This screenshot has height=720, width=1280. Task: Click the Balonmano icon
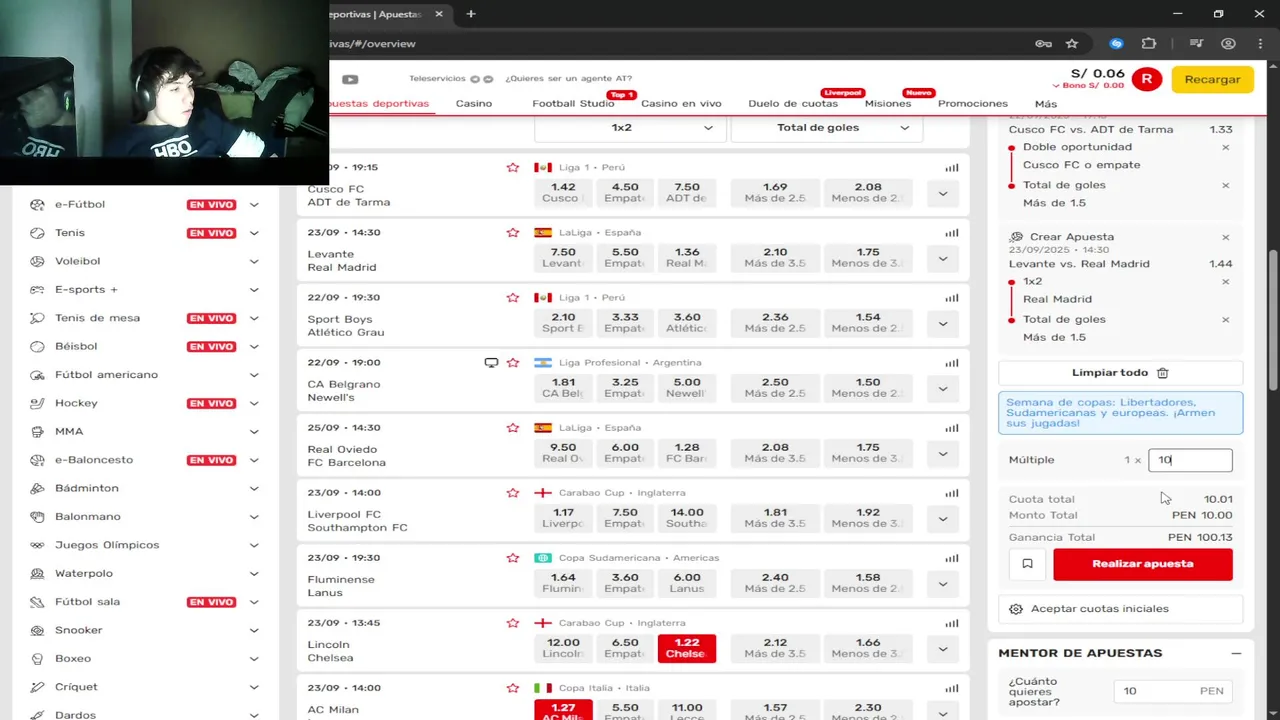pos(37,517)
